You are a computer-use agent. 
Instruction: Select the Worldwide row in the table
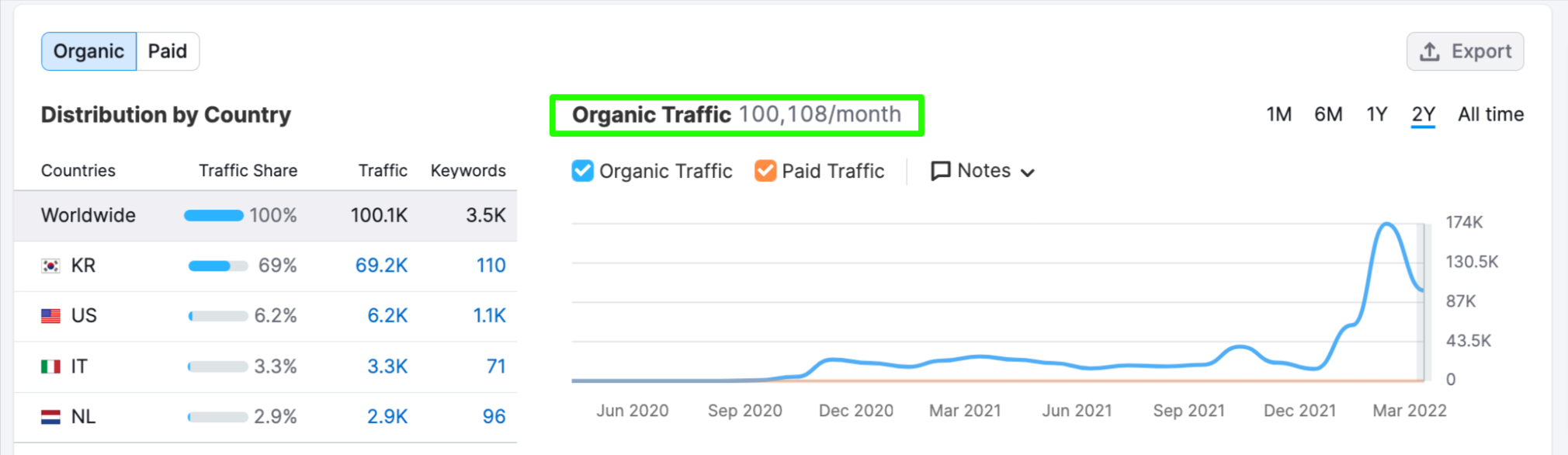pos(88,215)
